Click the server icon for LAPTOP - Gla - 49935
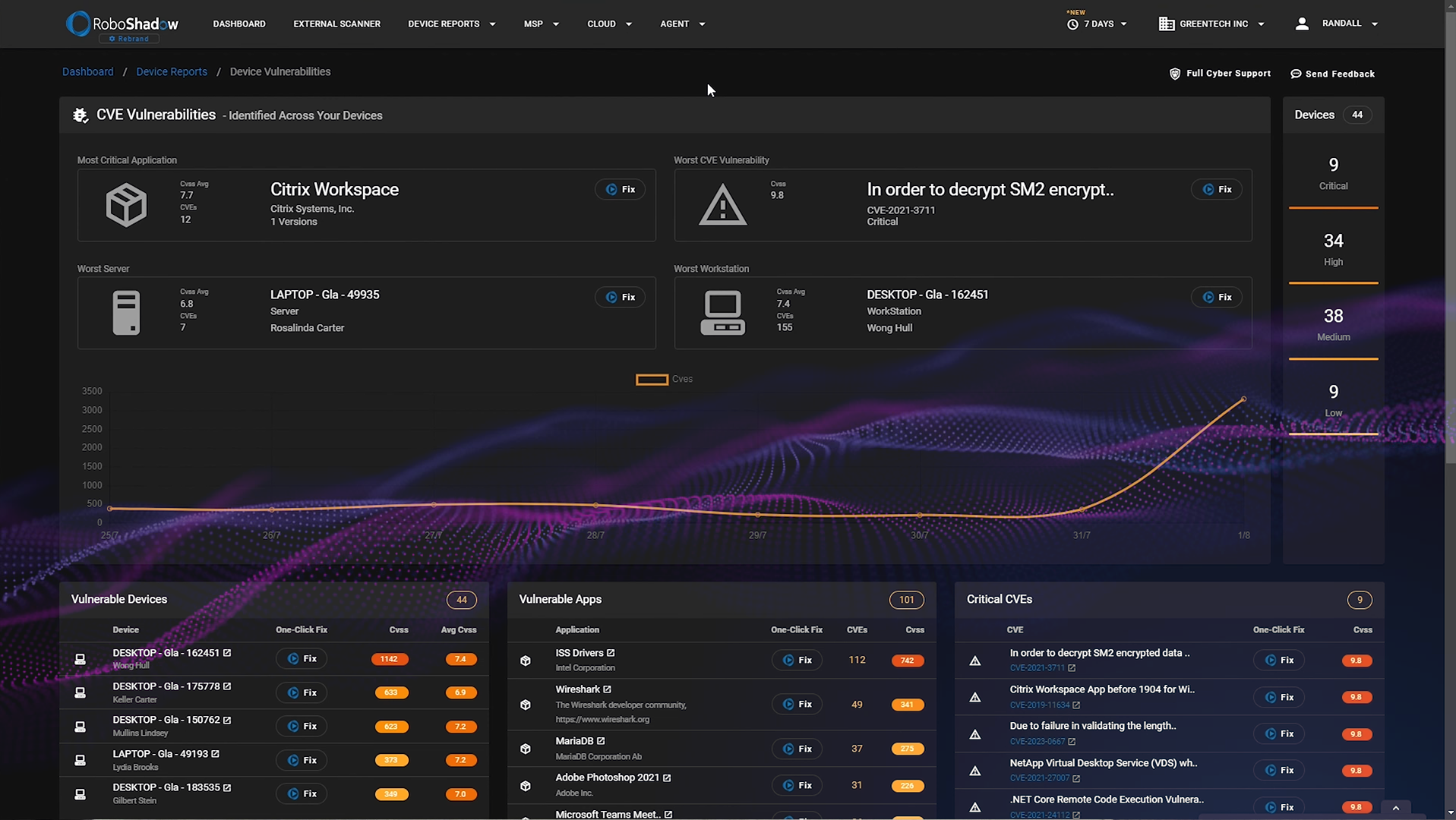 click(x=127, y=312)
